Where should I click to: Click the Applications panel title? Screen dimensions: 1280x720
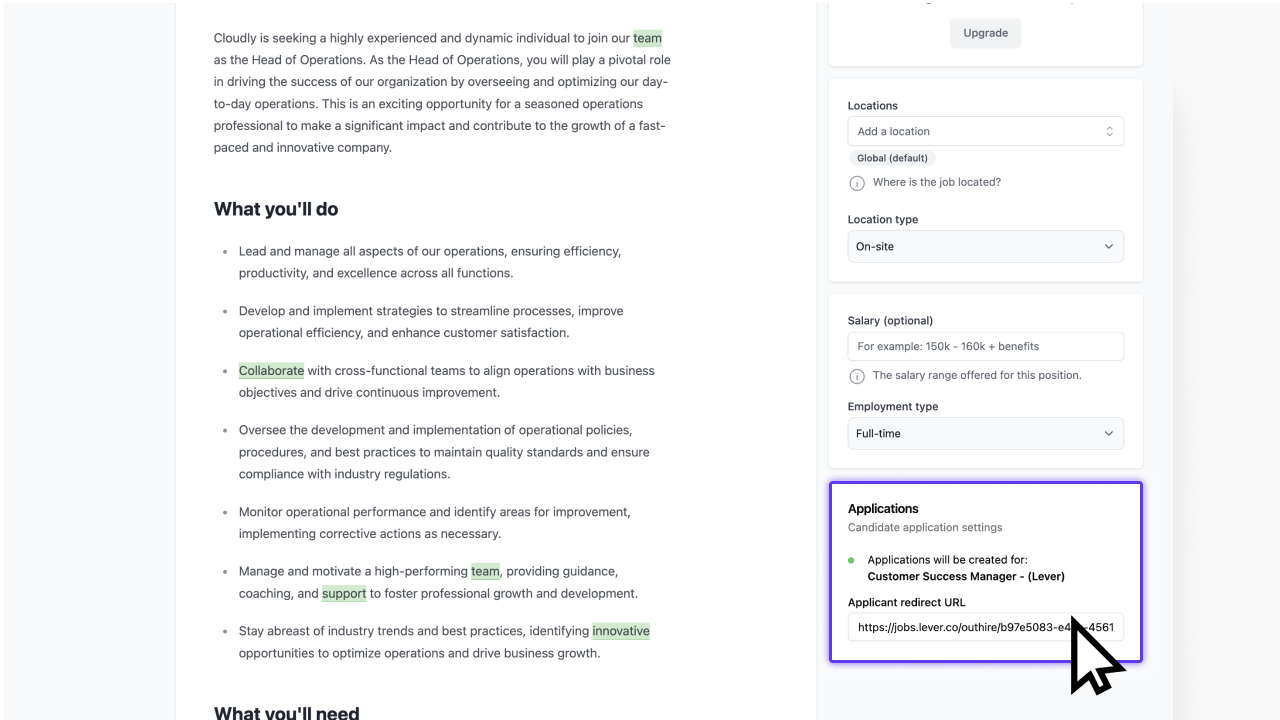point(883,508)
